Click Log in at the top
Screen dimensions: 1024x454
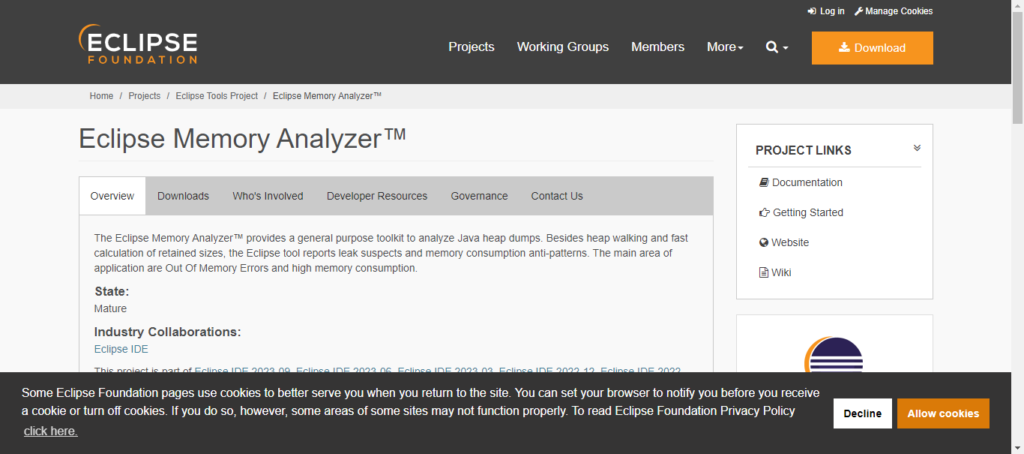(826, 11)
